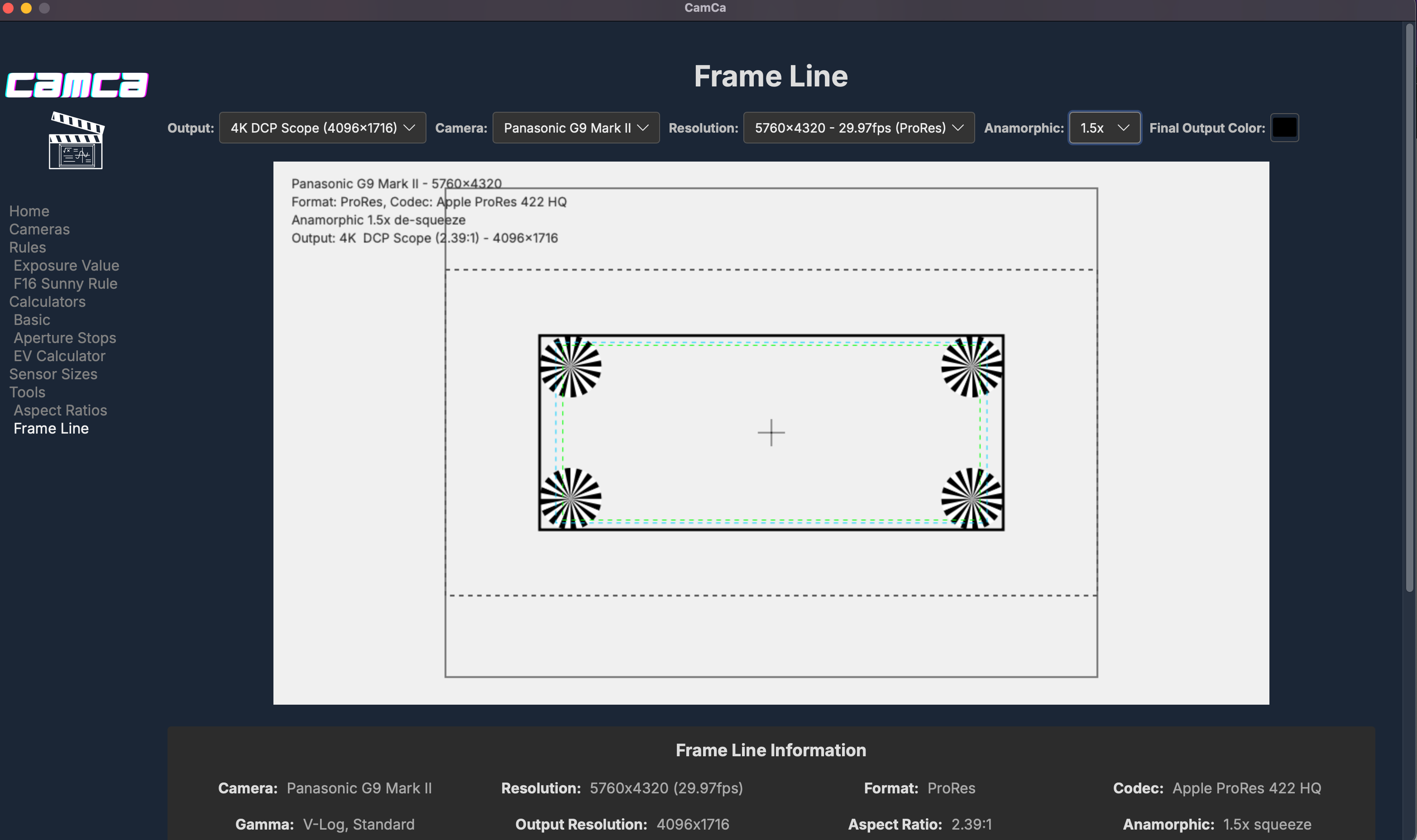The height and width of the screenshot is (840, 1417).
Task: Open the Camera selection dropdown
Action: pyautogui.click(x=576, y=128)
